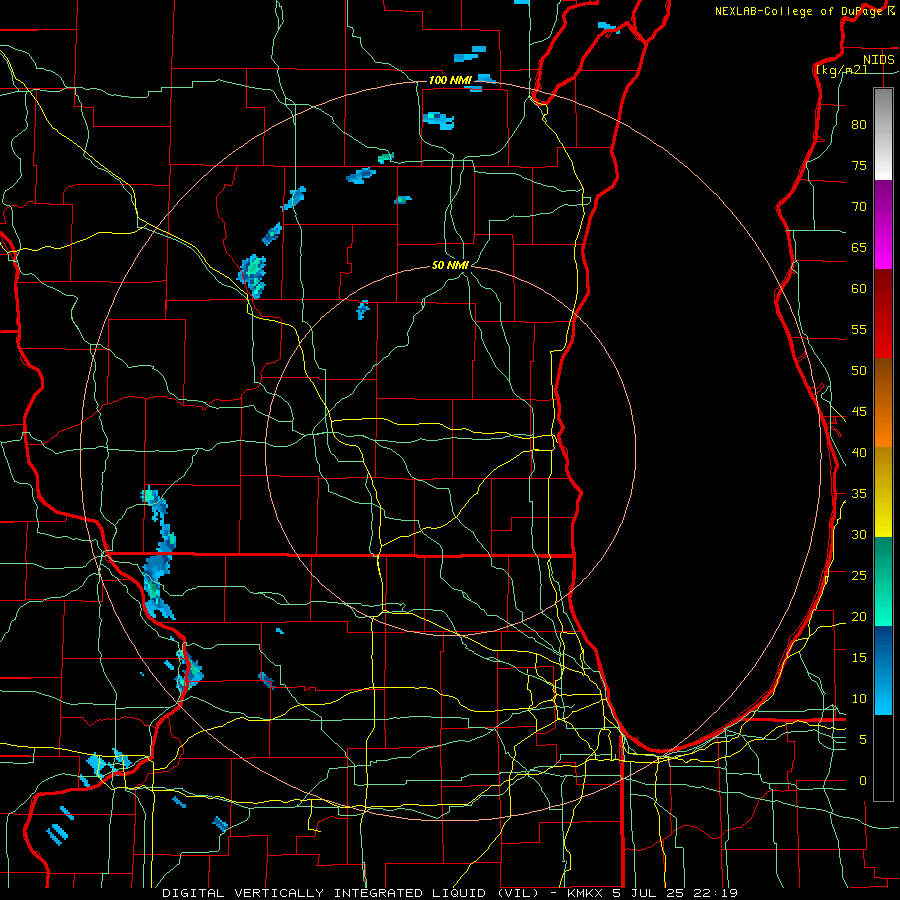Image resolution: width=900 pixels, height=900 pixels.
Task: Click the 50 value on color scale
Action: 859,371
